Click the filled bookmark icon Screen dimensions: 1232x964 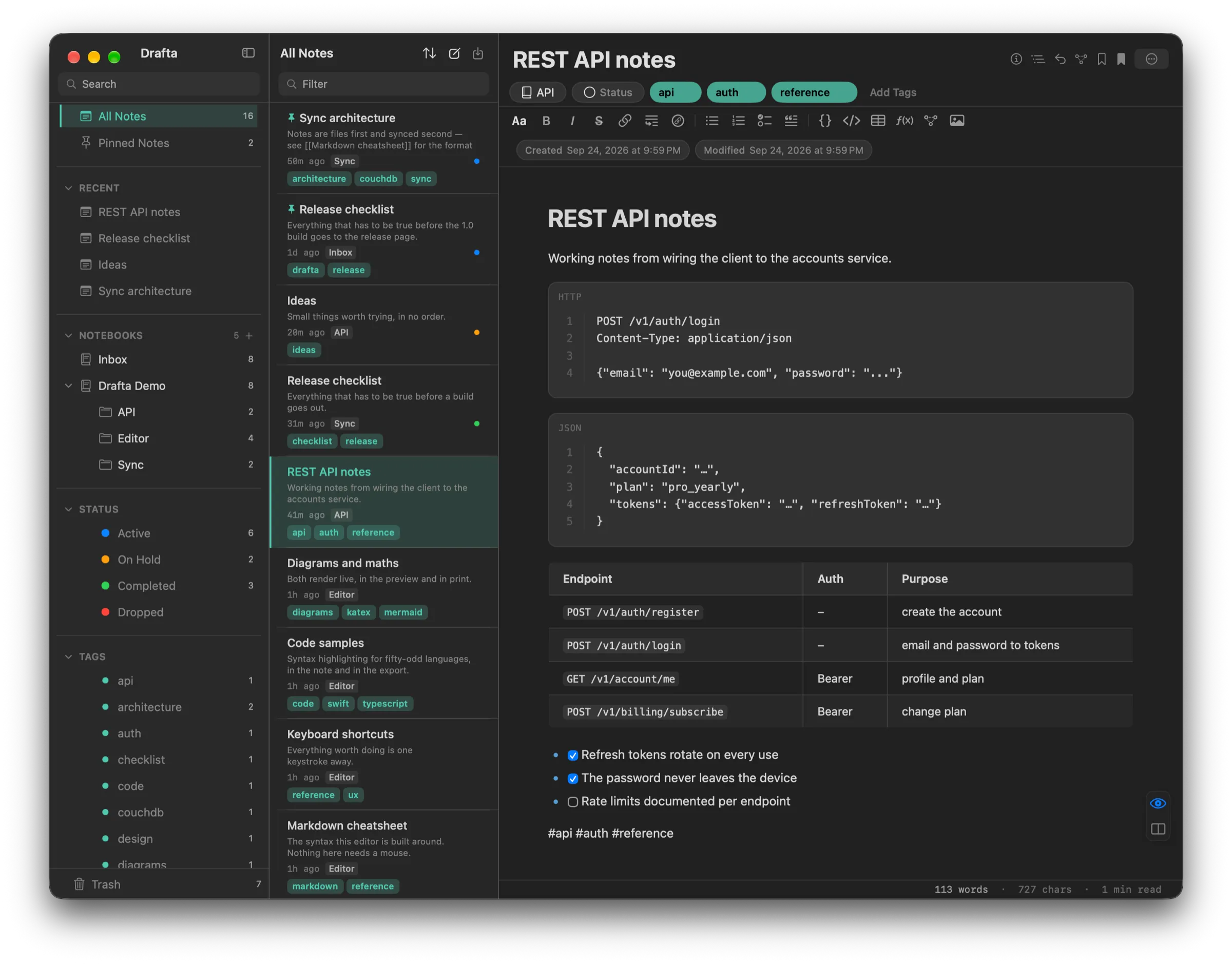pos(1121,59)
